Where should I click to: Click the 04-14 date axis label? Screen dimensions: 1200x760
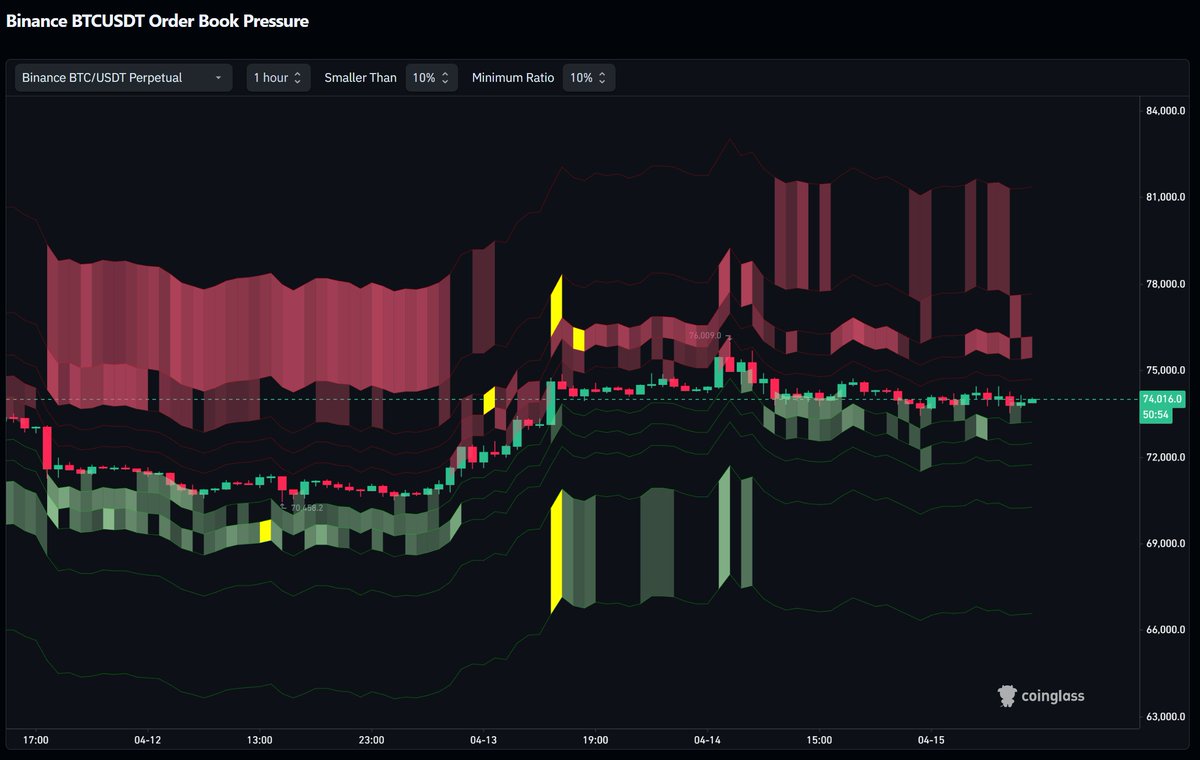point(707,741)
